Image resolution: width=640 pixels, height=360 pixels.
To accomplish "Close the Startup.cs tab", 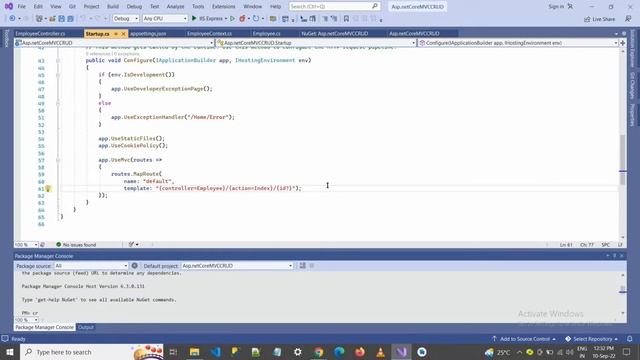I will pos(123,34).
